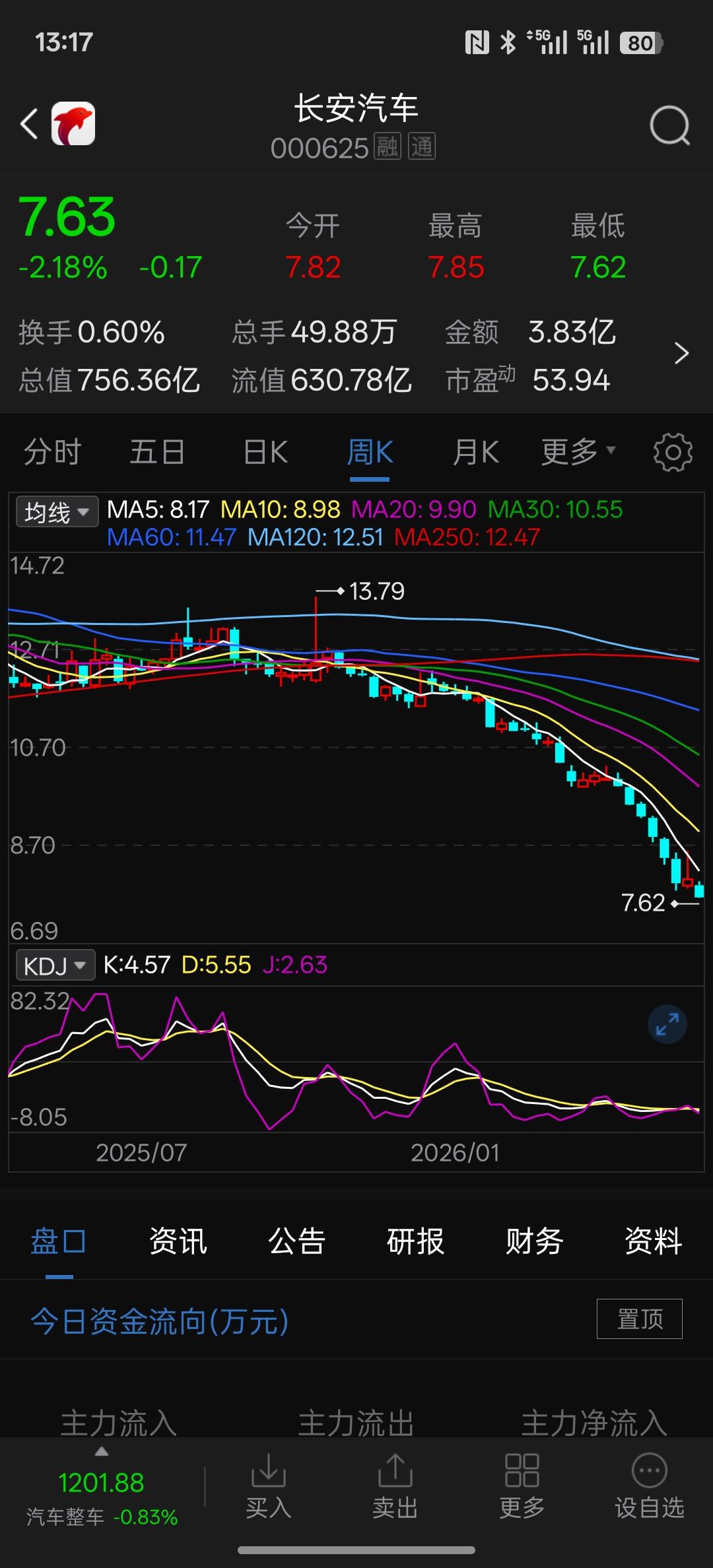
Task: Open the 资讯 news tab
Action: (x=178, y=1241)
